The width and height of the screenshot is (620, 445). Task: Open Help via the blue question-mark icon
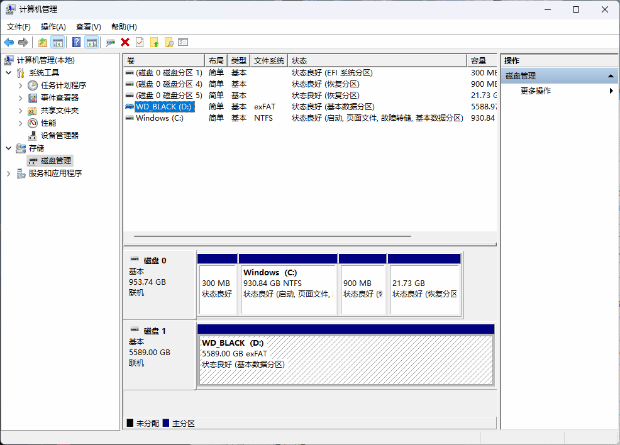tap(76, 42)
